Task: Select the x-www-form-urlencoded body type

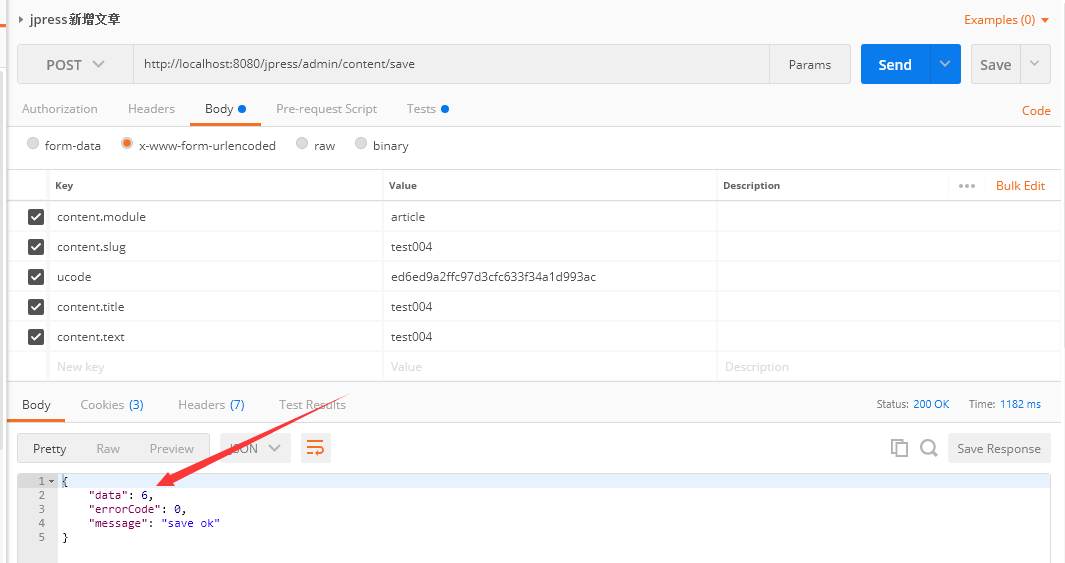Action: click(x=127, y=143)
